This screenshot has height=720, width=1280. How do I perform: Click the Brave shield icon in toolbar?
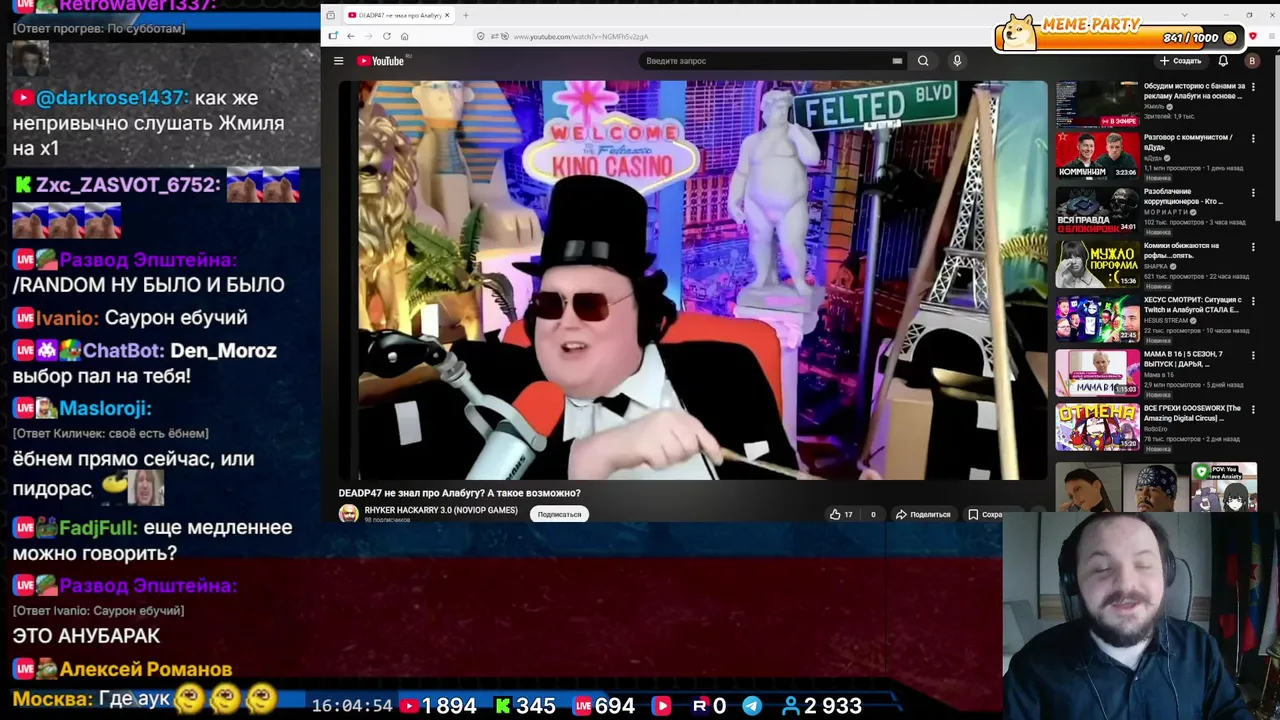pyautogui.click(x=1252, y=36)
